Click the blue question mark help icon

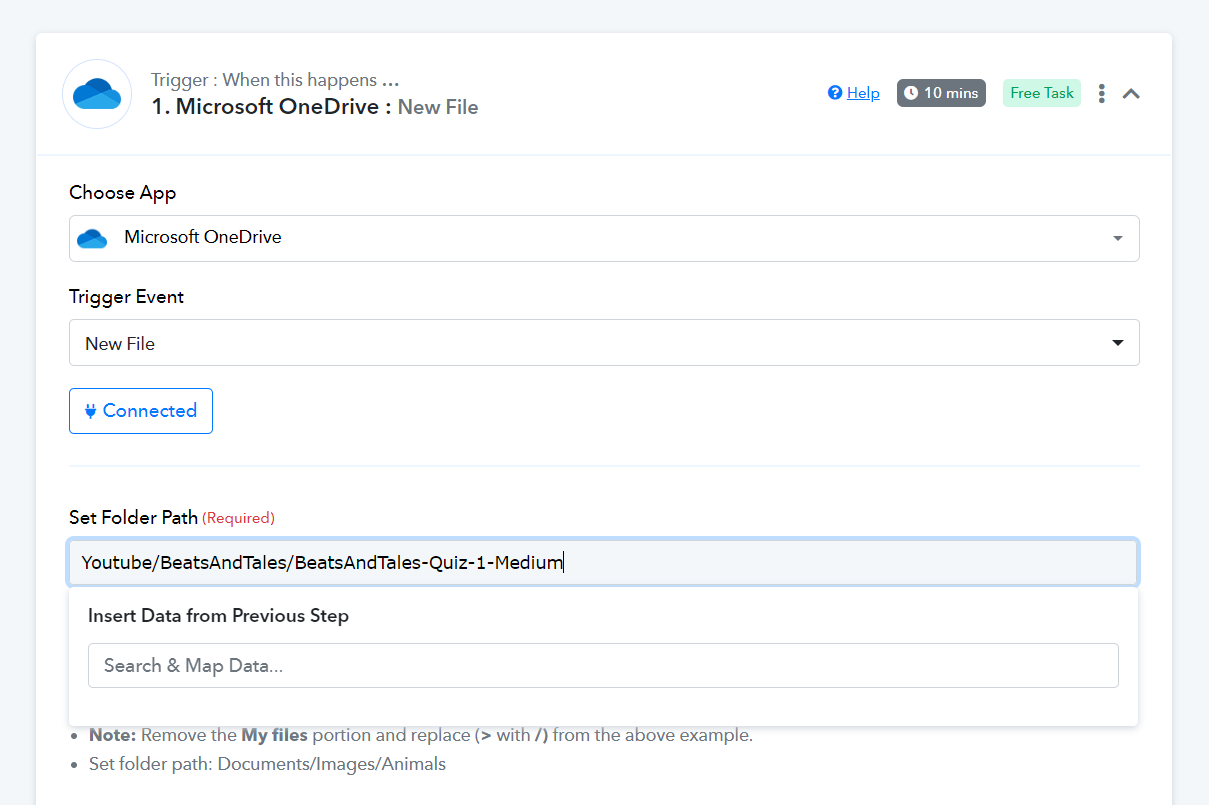tap(835, 93)
